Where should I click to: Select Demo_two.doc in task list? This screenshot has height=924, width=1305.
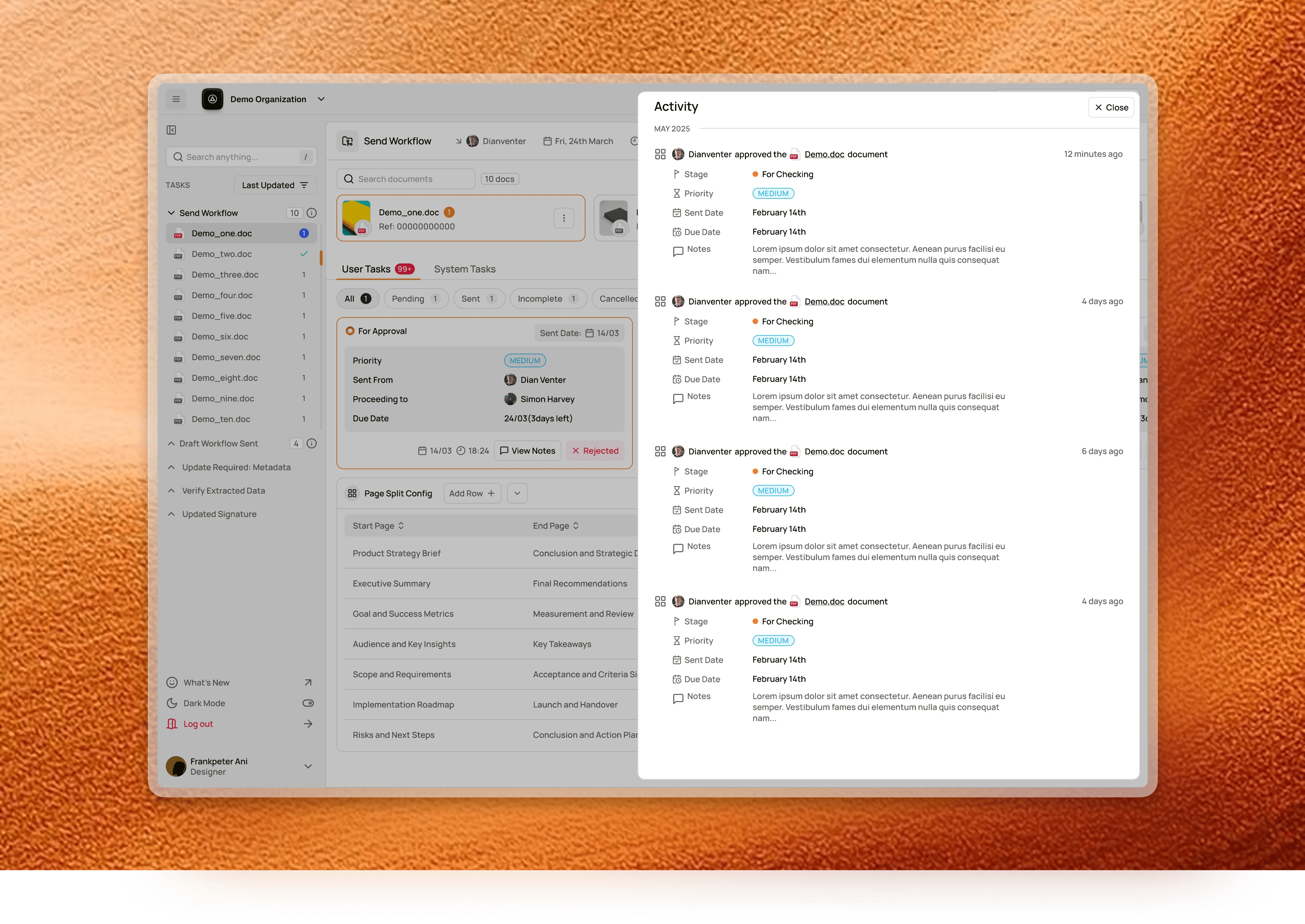pos(241,254)
